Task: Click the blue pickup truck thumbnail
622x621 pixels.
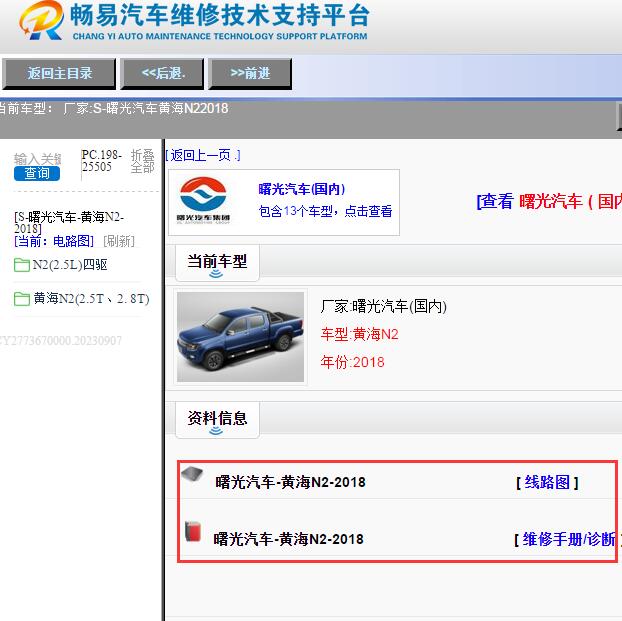Action: pos(240,337)
